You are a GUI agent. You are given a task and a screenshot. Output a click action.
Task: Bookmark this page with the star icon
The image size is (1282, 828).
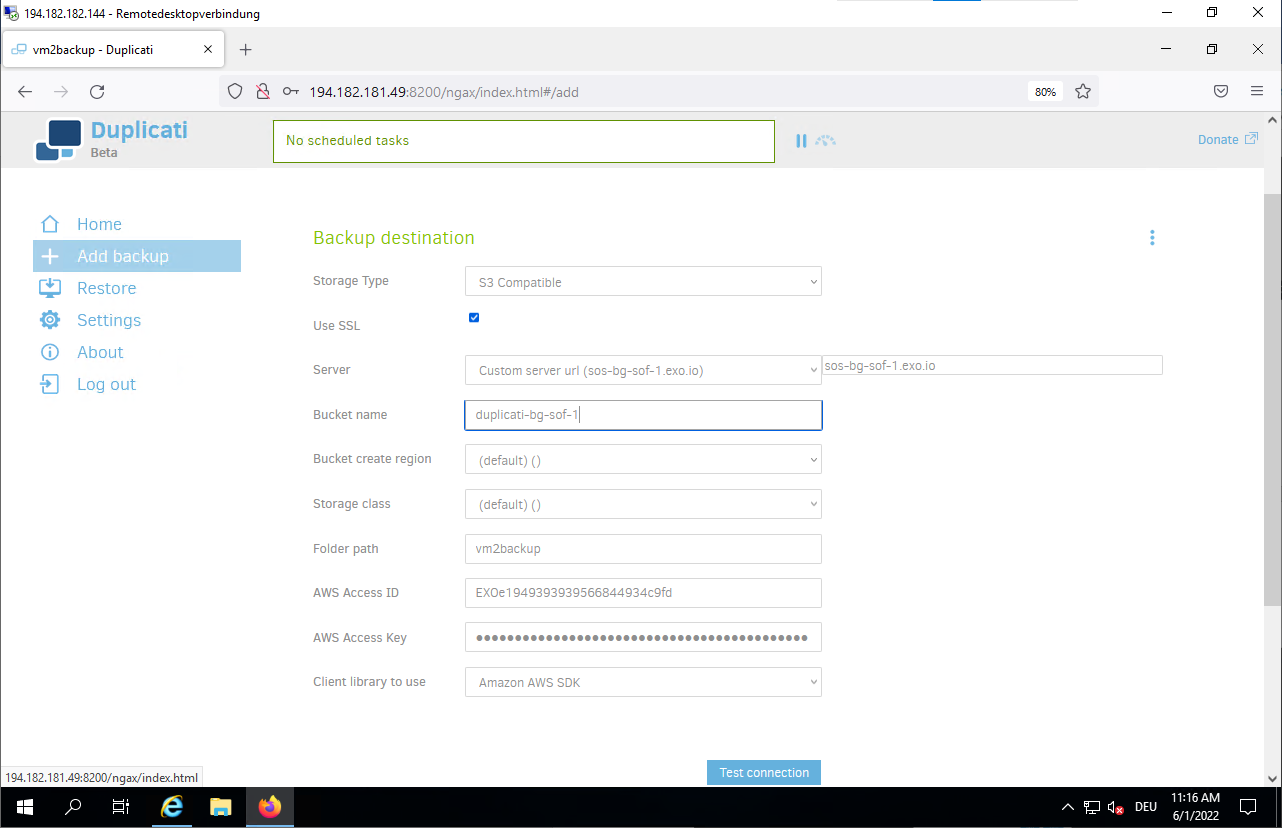[x=1082, y=92]
